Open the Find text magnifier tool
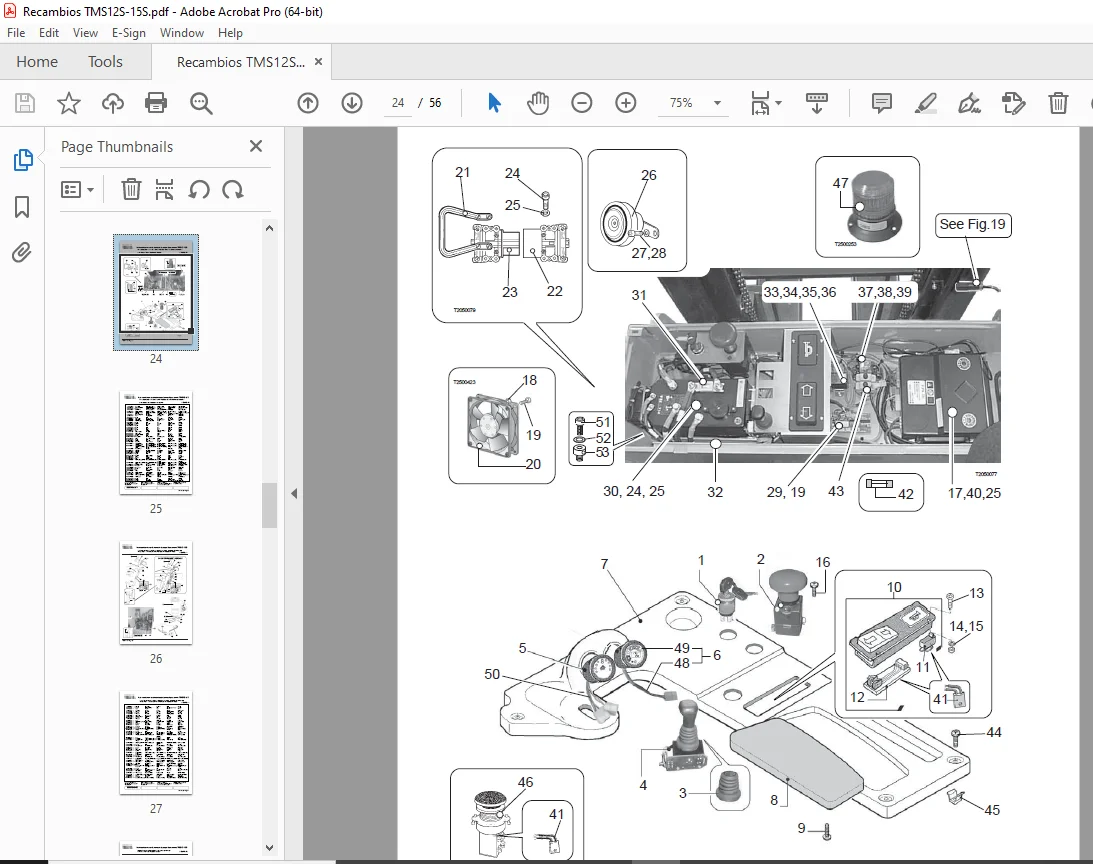 coord(201,103)
